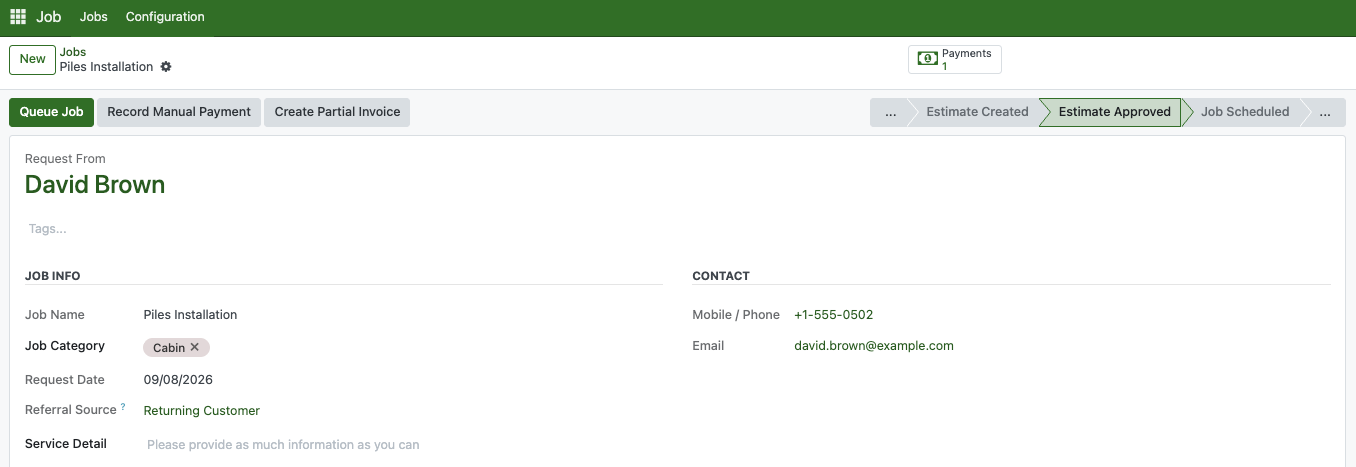
Task: Open the apps grid menu icon
Action: [17, 17]
